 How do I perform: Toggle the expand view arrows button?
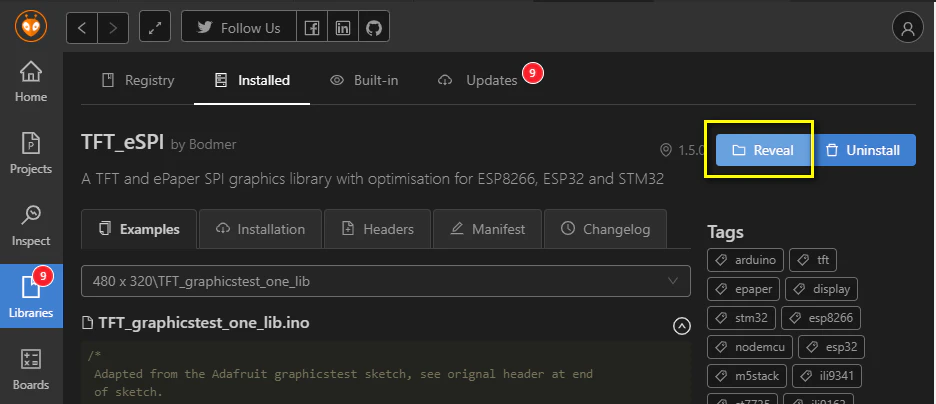pyautogui.click(x=155, y=27)
